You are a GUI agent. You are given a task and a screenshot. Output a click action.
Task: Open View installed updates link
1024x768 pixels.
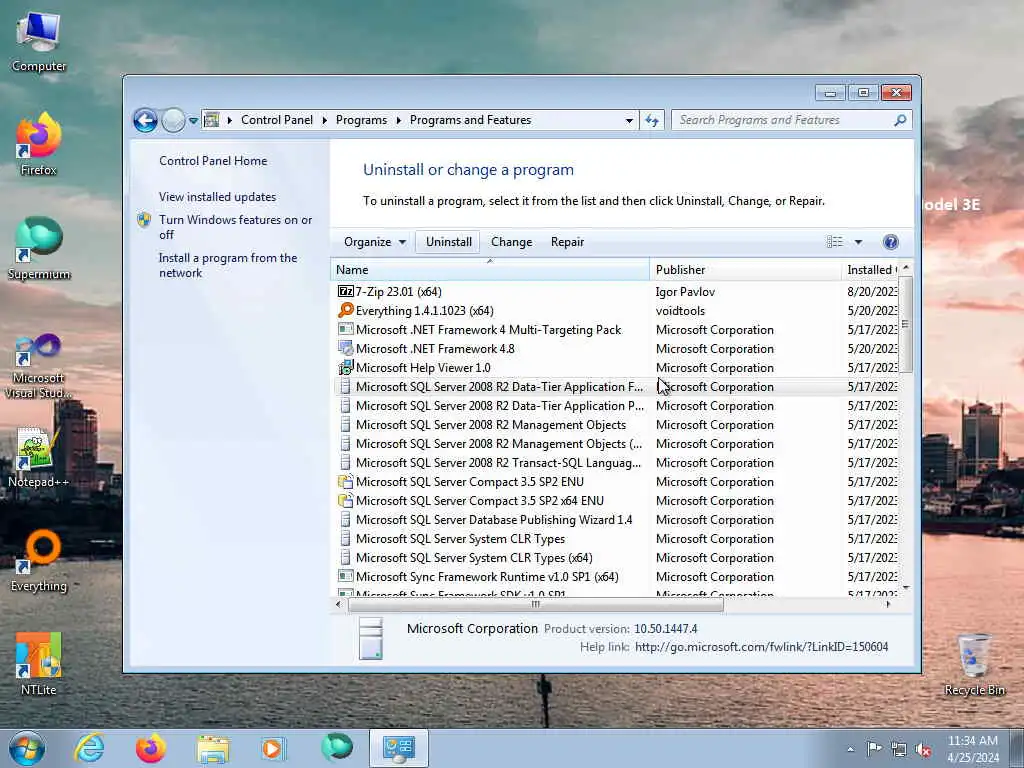[x=217, y=197]
